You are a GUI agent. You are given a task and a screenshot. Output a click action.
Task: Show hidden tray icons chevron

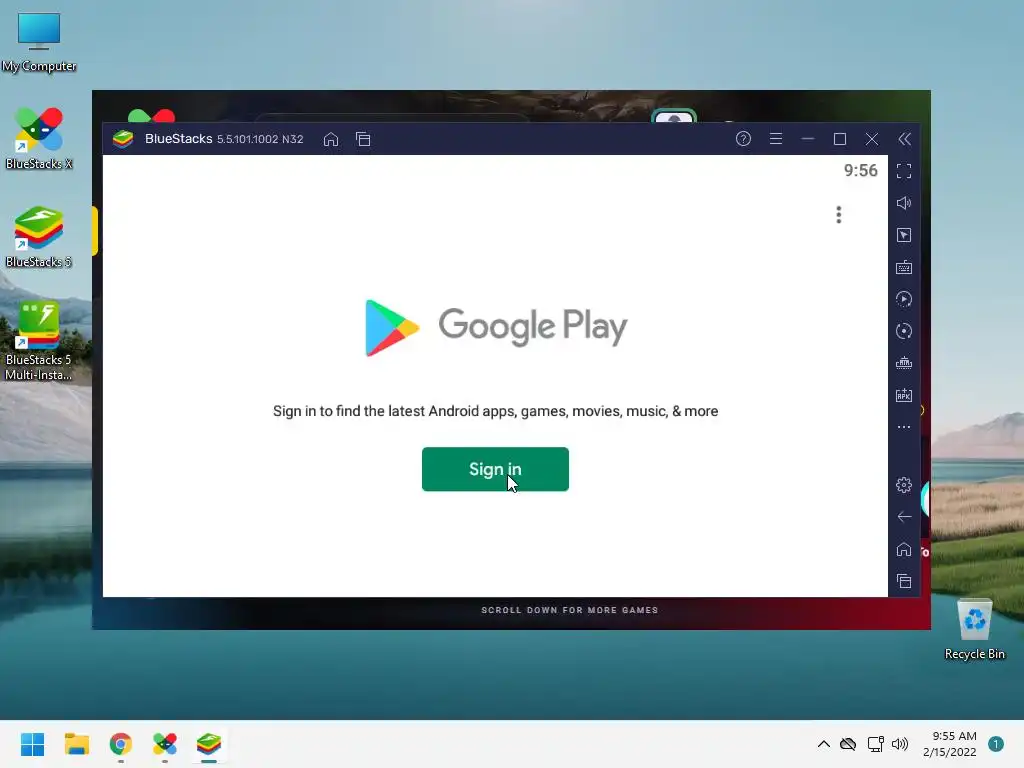coord(824,744)
